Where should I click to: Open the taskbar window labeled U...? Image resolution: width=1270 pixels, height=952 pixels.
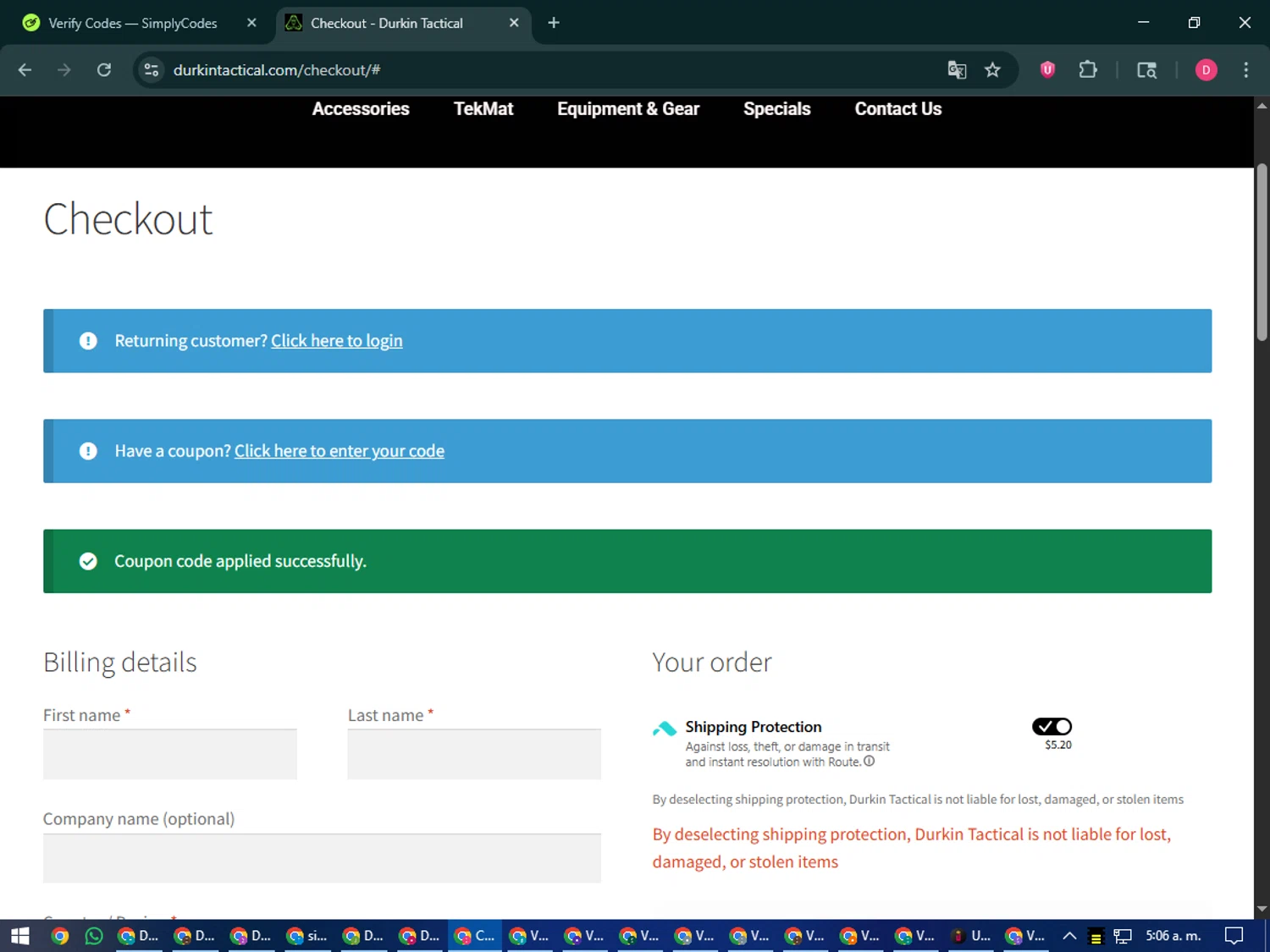(x=971, y=936)
